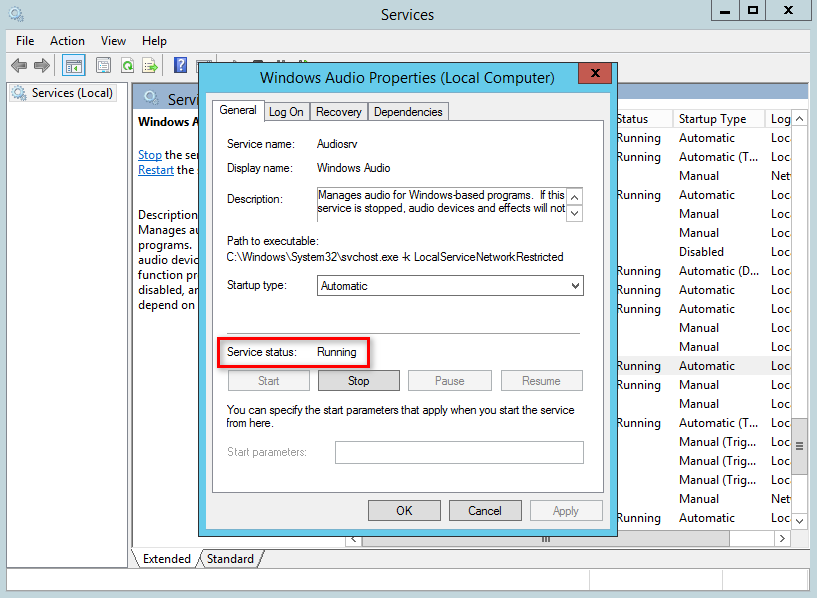This screenshot has height=598, width=817.
Task: Click the Resume service button
Action: point(541,381)
